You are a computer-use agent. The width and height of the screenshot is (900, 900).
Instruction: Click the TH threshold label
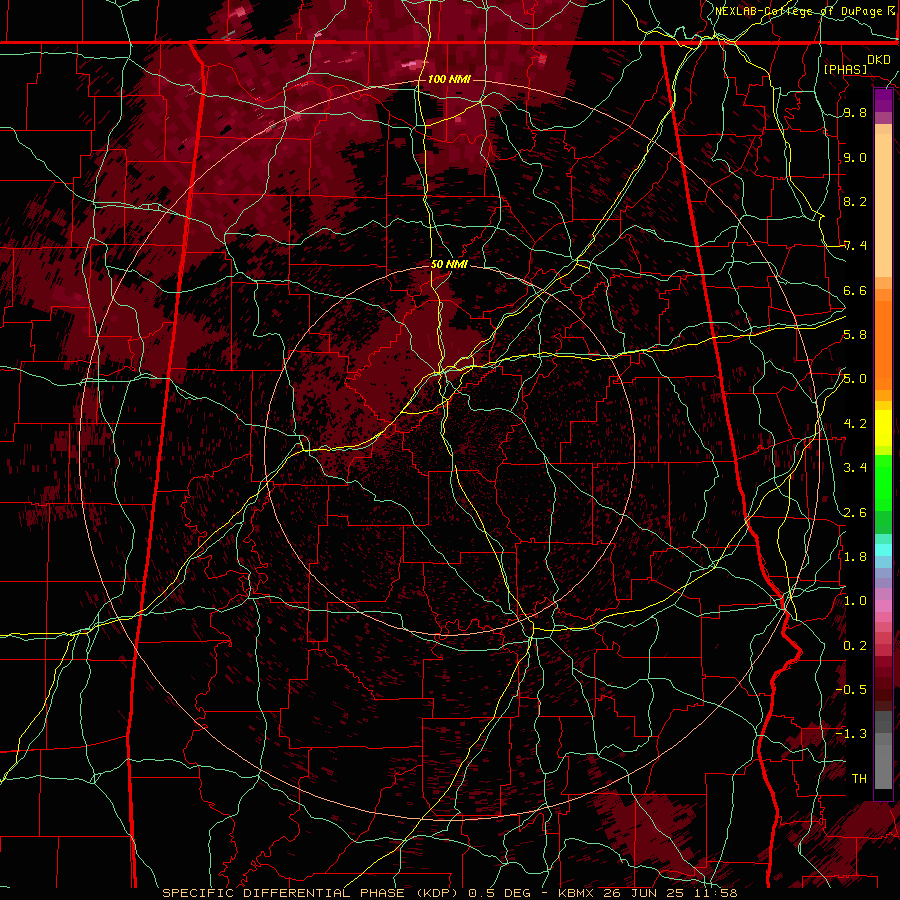point(859,779)
